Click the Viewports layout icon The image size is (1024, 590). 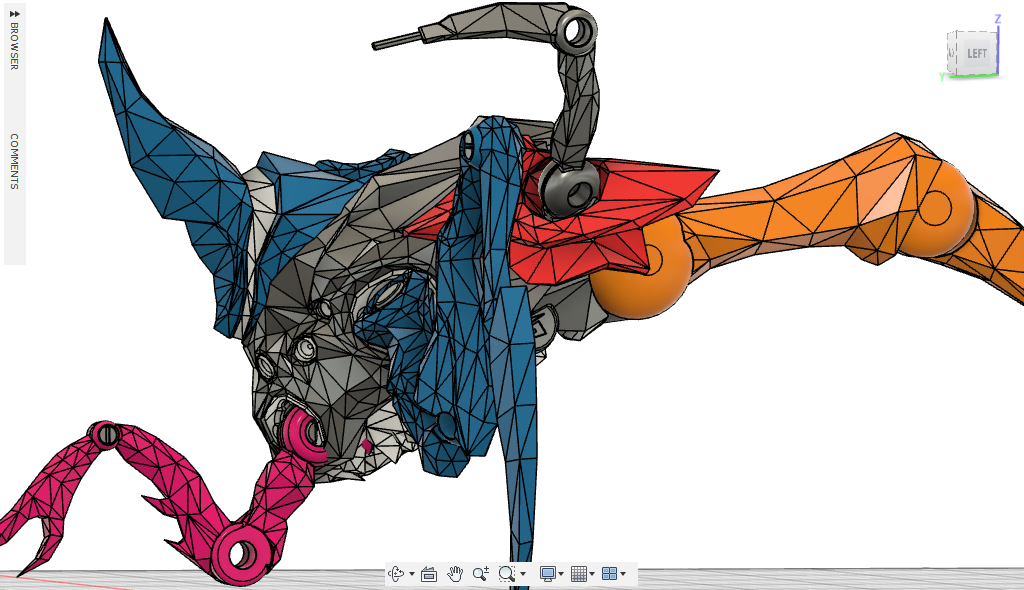609,573
